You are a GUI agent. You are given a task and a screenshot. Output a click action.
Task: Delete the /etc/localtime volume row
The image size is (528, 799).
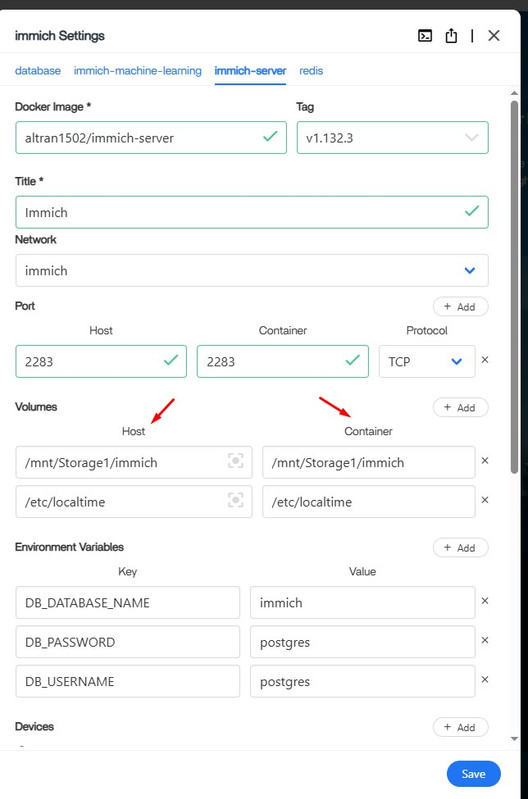[485, 500]
